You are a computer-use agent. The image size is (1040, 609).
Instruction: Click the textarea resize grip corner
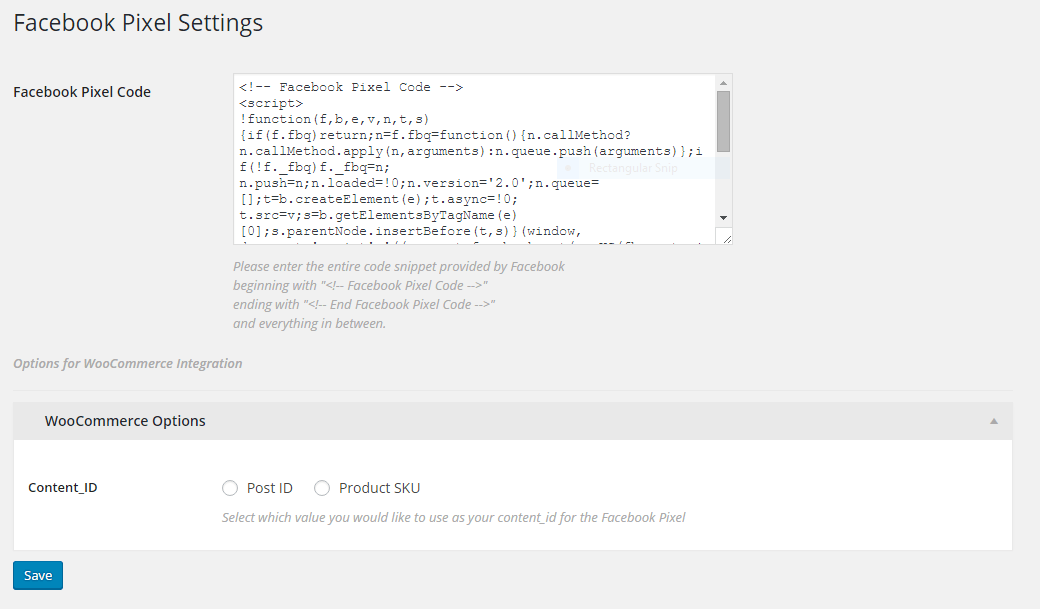click(726, 238)
